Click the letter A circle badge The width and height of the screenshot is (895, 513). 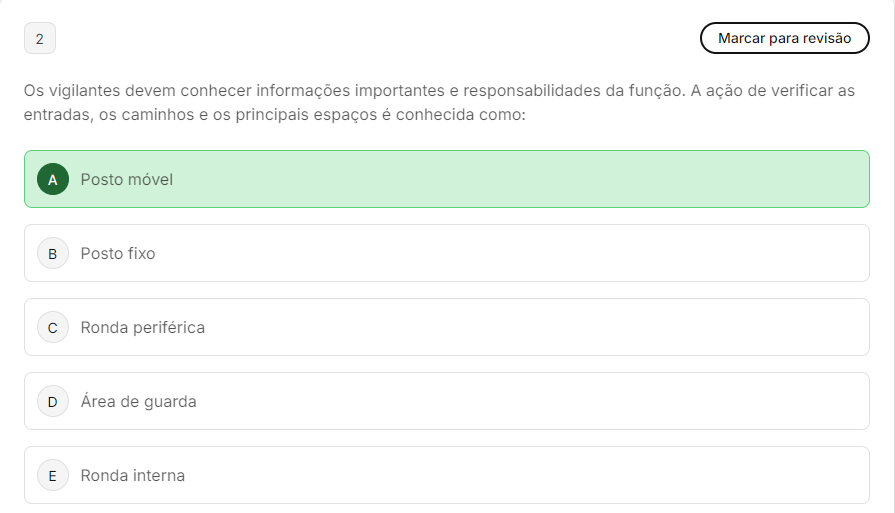click(x=53, y=179)
